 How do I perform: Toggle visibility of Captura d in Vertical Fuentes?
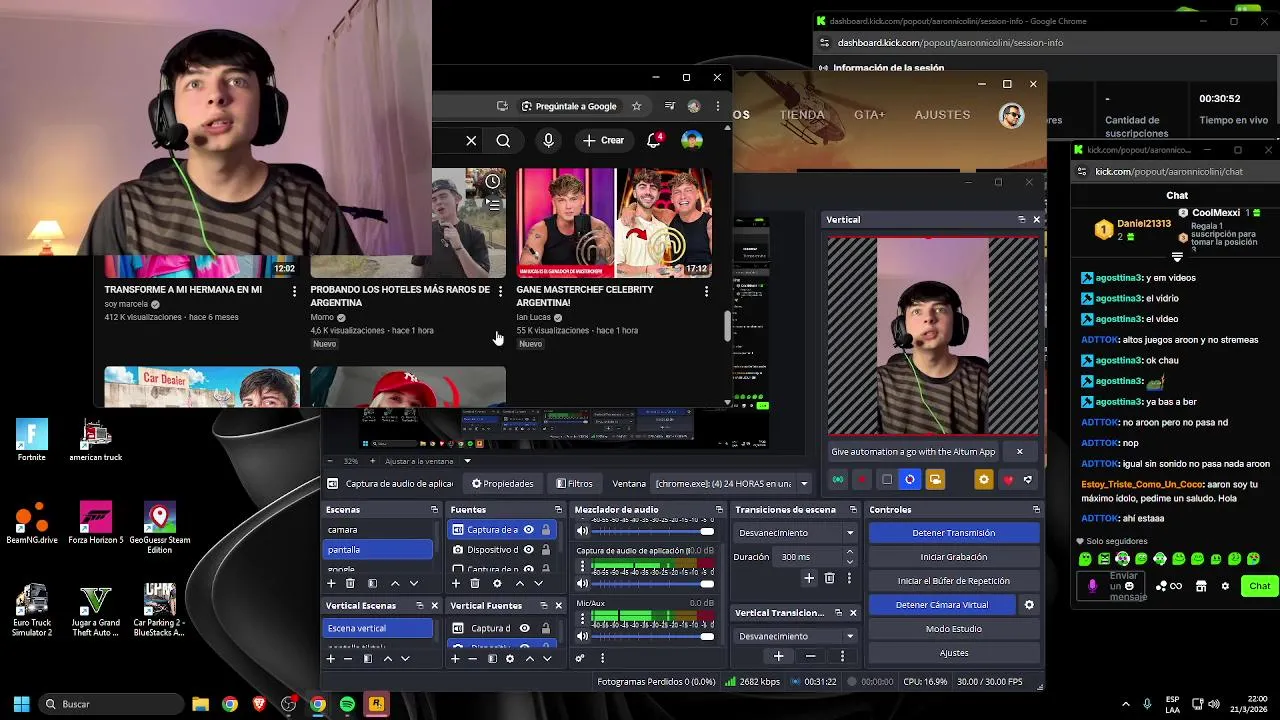point(525,628)
